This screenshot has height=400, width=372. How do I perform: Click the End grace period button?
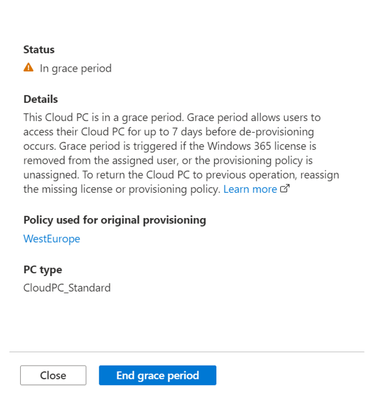tap(157, 375)
